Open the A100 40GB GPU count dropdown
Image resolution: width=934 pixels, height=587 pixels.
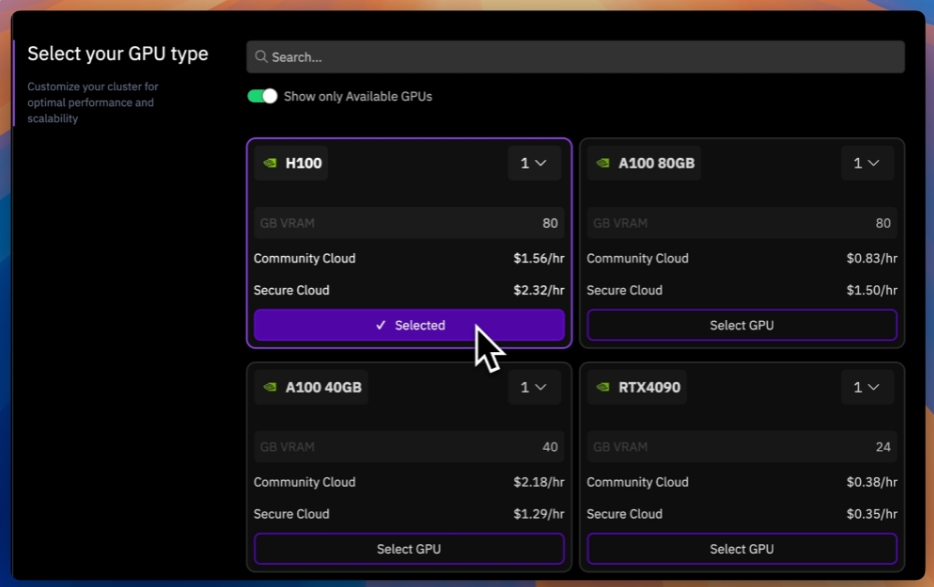(534, 387)
